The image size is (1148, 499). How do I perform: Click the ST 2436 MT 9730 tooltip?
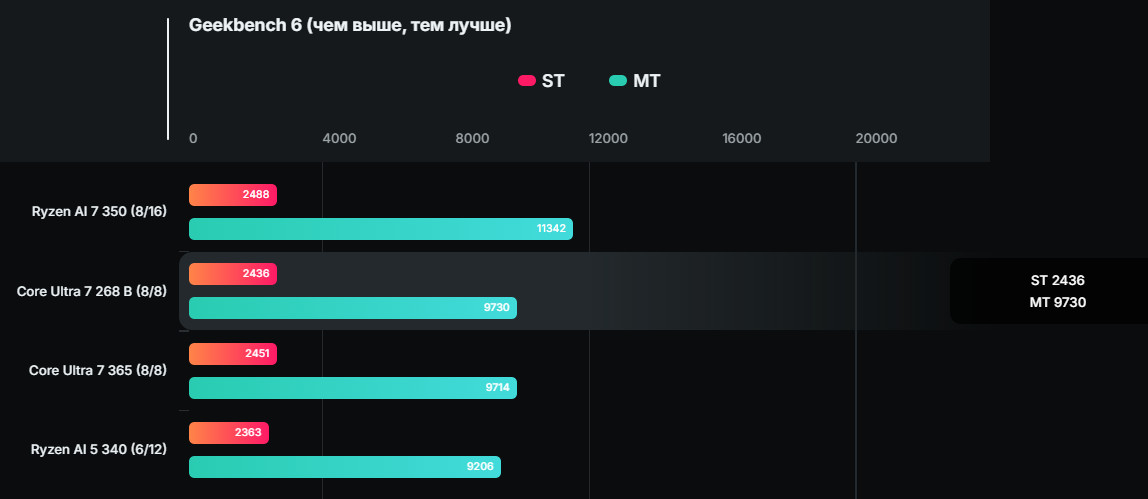[x=1056, y=291]
